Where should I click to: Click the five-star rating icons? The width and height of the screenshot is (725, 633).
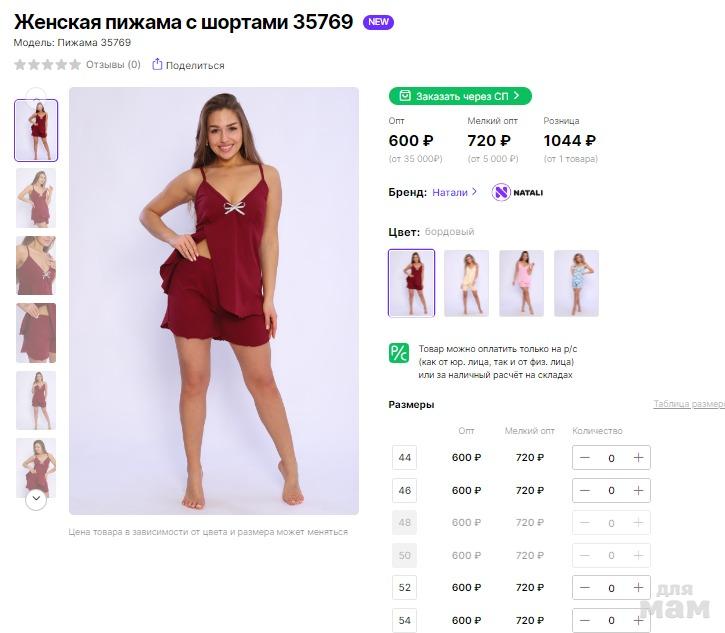pyautogui.click(x=47, y=65)
